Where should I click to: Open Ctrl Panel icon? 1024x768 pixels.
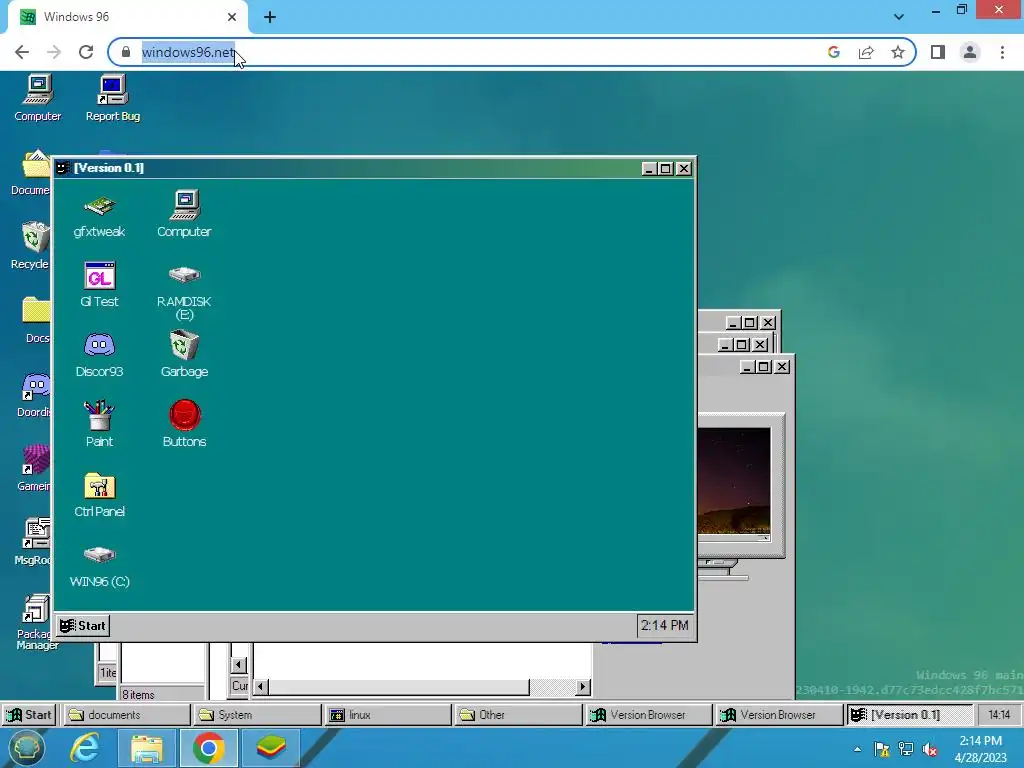tap(99, 494)
